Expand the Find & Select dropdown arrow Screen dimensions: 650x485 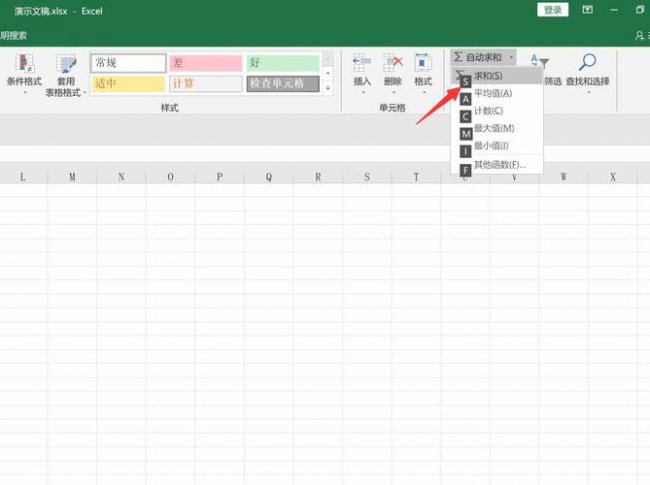[589, 92]
